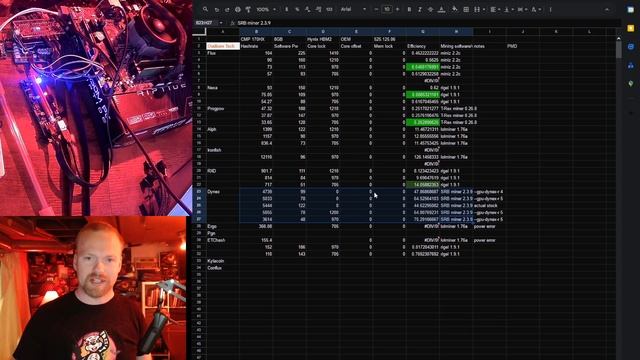Select the Kylacoin cell
The width and height of the screenshot is (640, 360).
coord(223,261)
